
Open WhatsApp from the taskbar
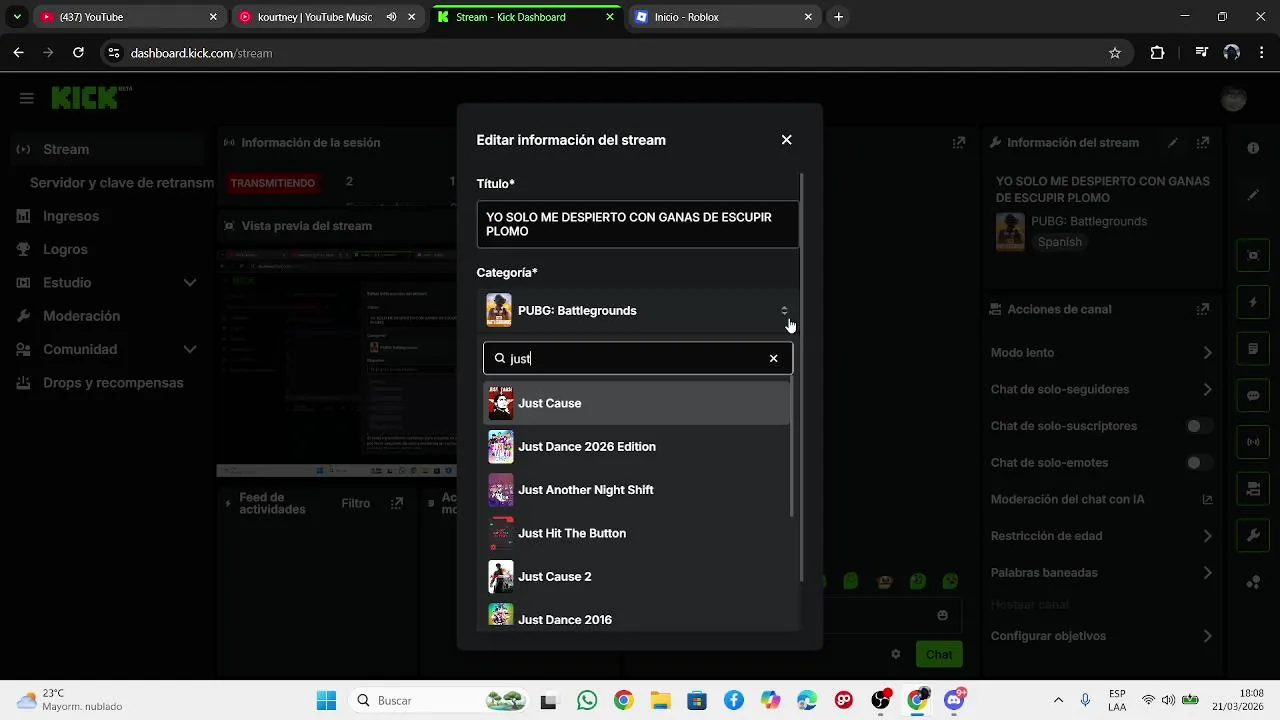click(586, 700)
